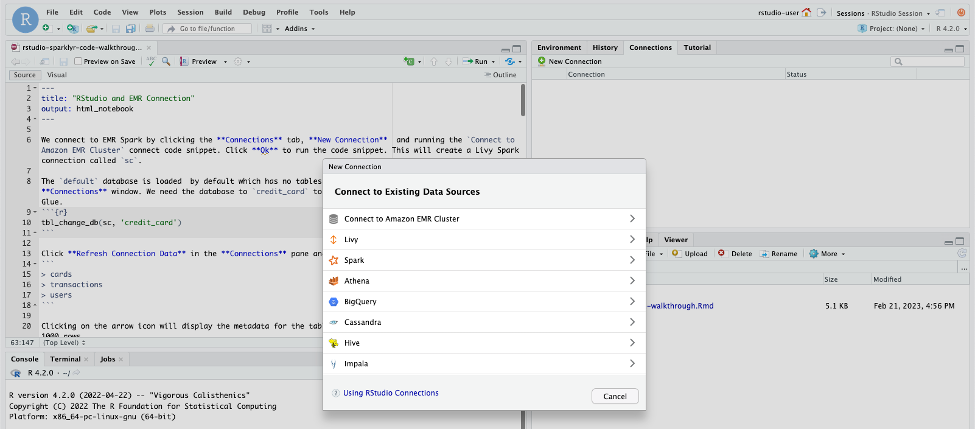
Task: Switch editor to Visual mode
Action: click(57, 75)
